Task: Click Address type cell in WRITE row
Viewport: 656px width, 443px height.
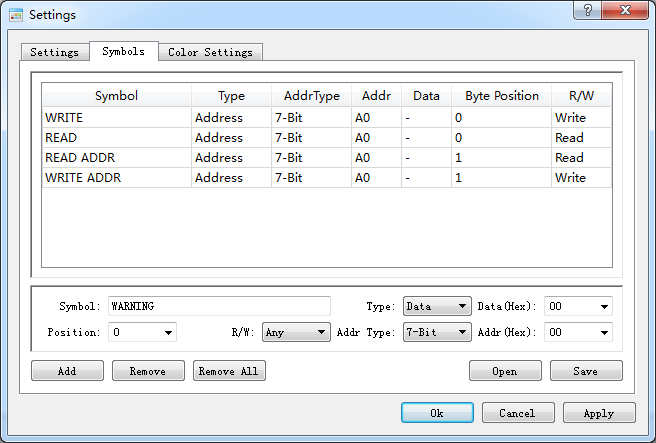Action: click(x=231, y=118)
